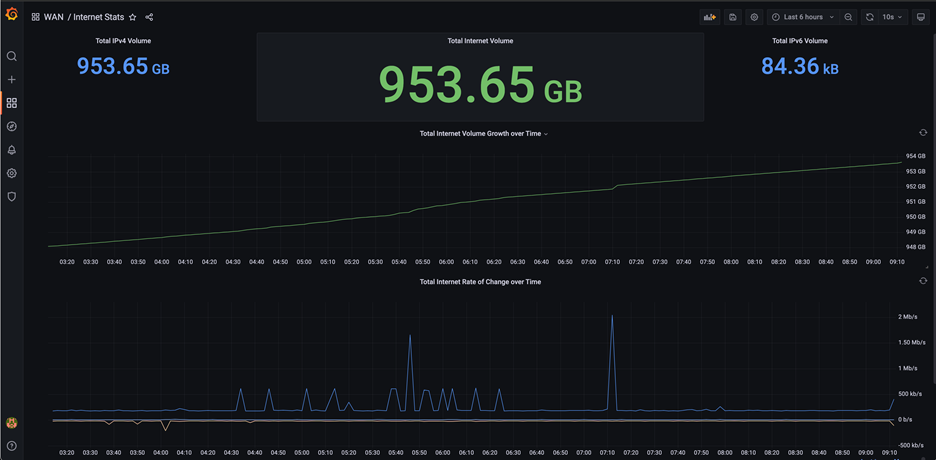
Task: Open Explore via the compass icon
Action: coord(12,127)
